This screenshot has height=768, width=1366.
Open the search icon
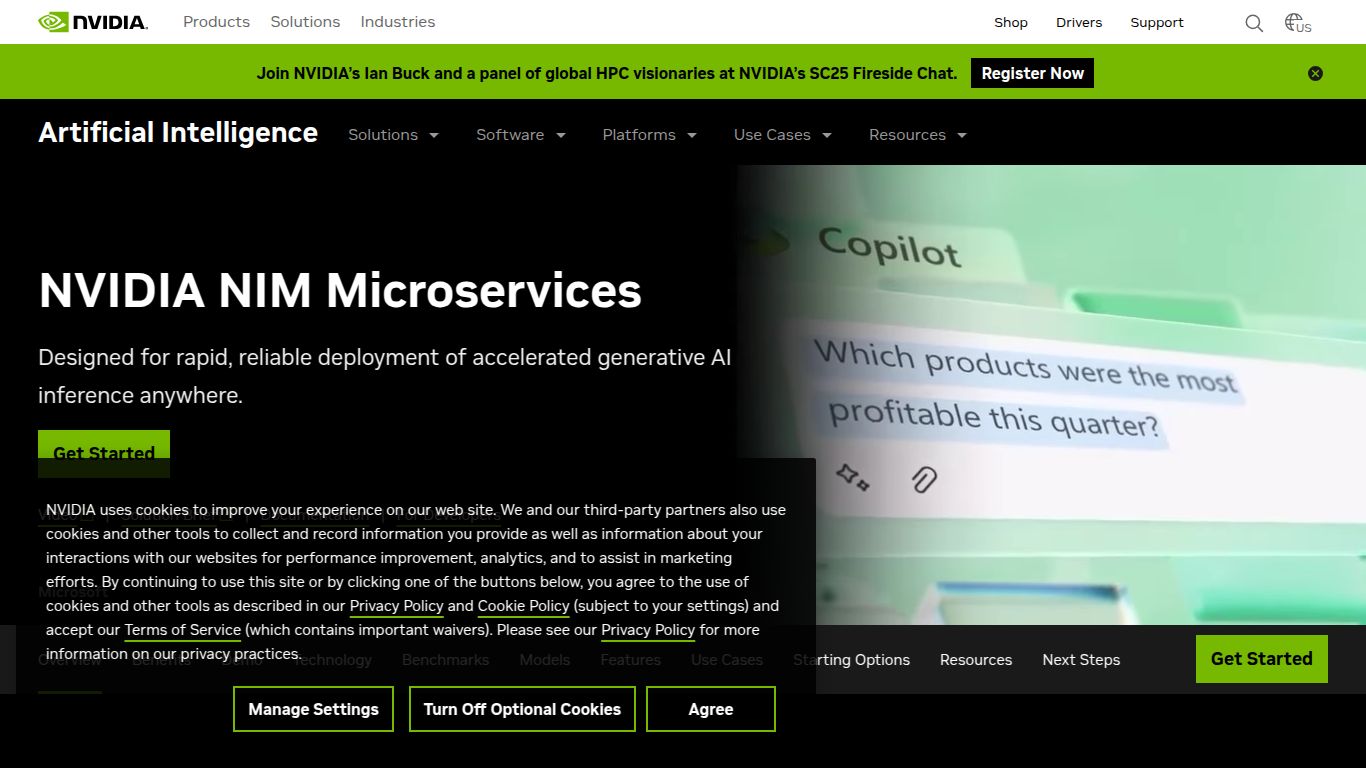(1254, 22)
